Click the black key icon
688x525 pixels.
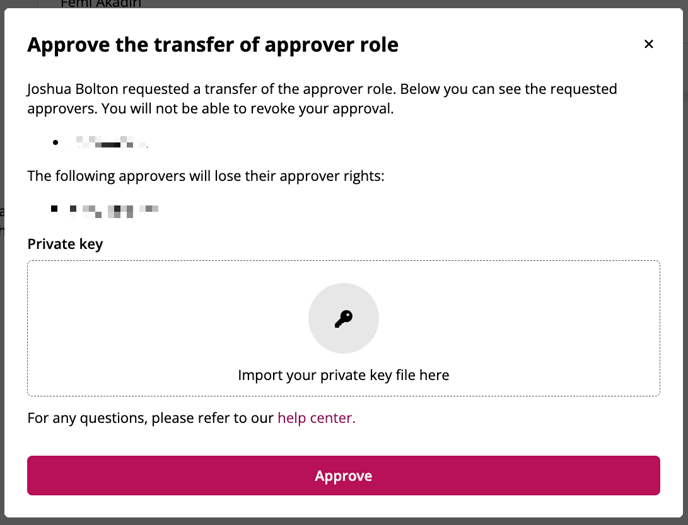[344, 319]
